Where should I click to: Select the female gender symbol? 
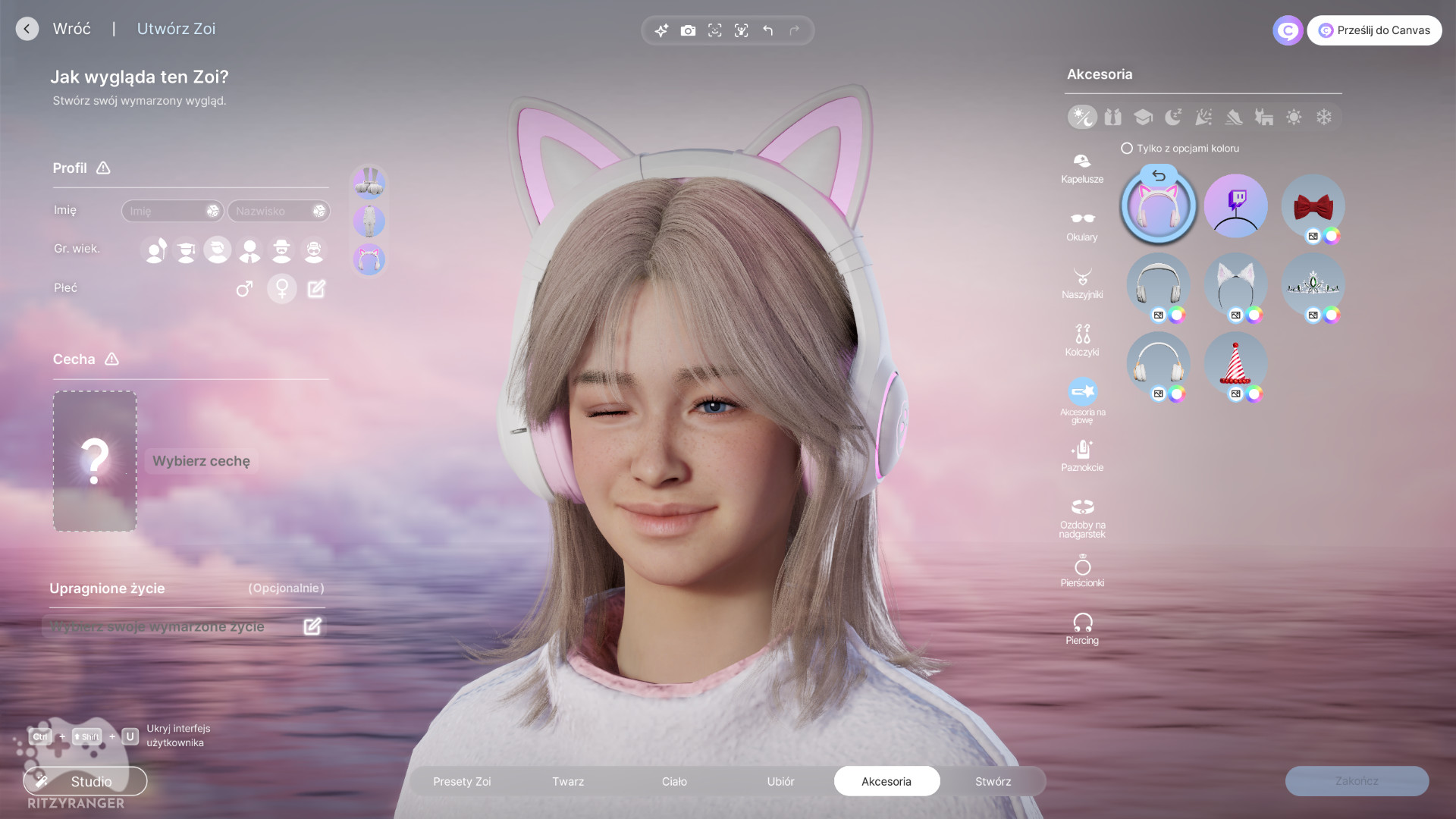(x=281, y=288)
